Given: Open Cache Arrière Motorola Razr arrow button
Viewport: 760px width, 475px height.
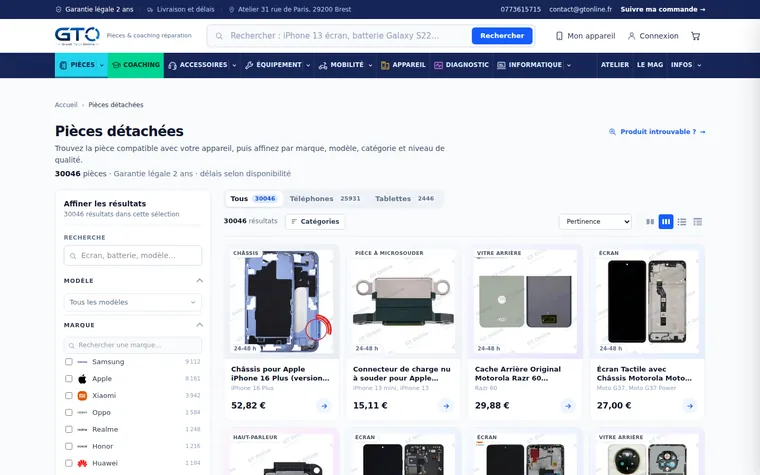Looking at the screenshot, I should [568, 406].
